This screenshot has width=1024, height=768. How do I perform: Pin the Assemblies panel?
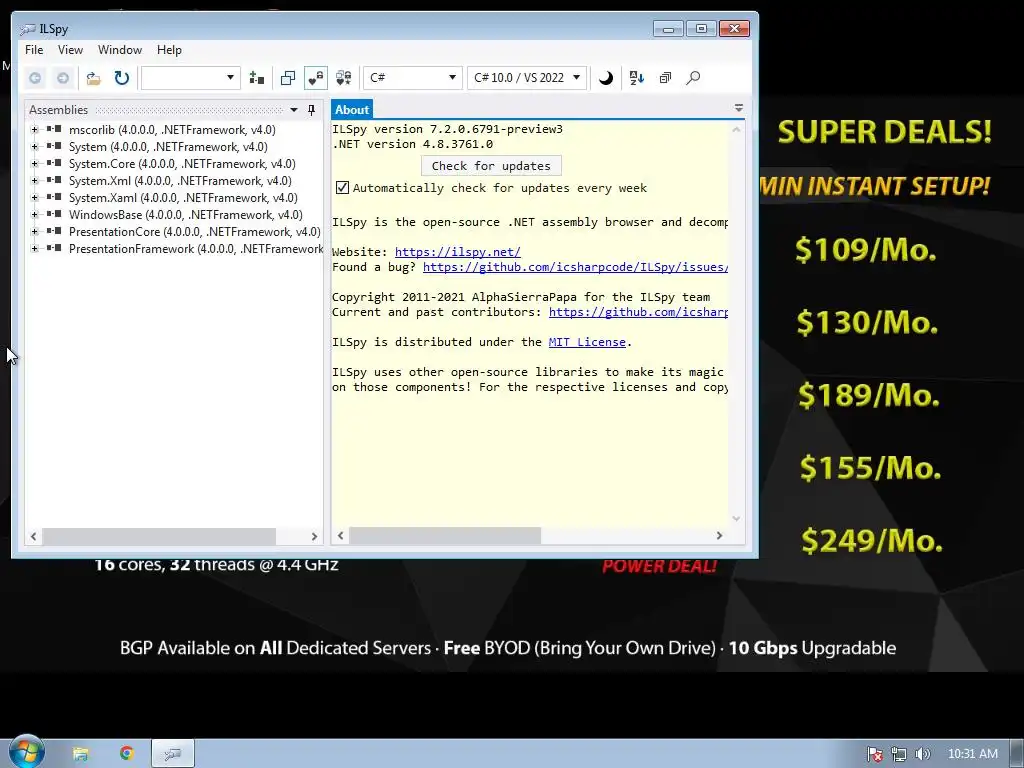(x=312, y=110)
